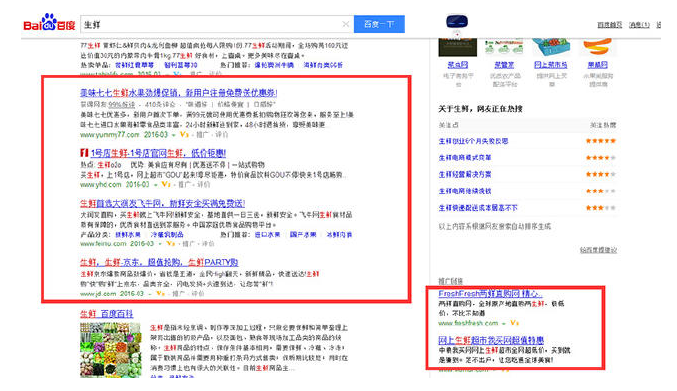
Task: Visit www.yhd.com green URL
Action: click(x=101, y=184)
